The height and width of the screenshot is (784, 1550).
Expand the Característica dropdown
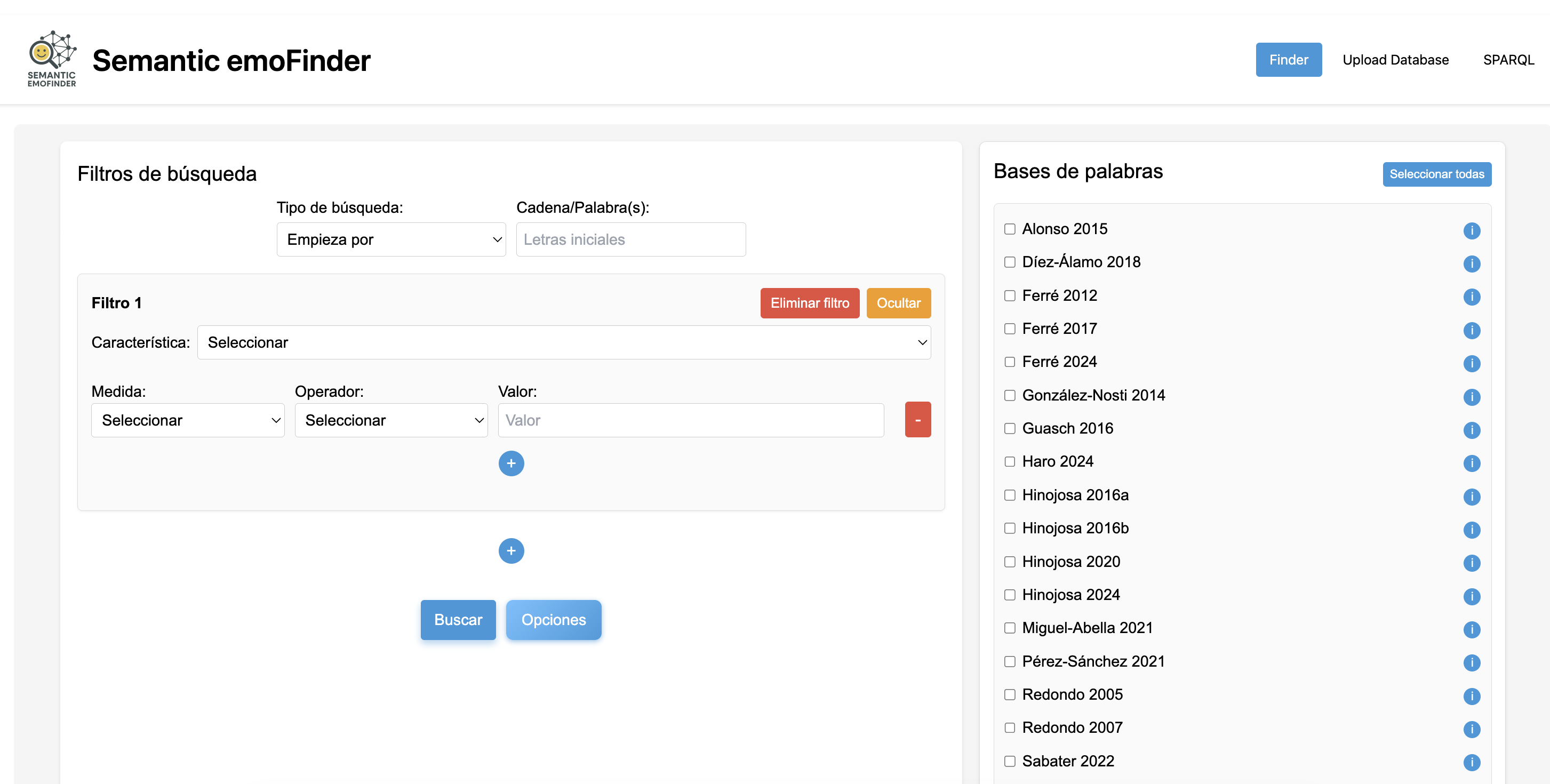point(563,342)
